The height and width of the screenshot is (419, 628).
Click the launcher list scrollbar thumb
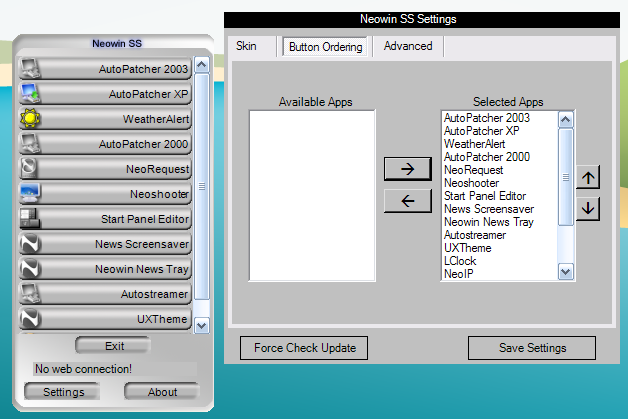point(201,186)
